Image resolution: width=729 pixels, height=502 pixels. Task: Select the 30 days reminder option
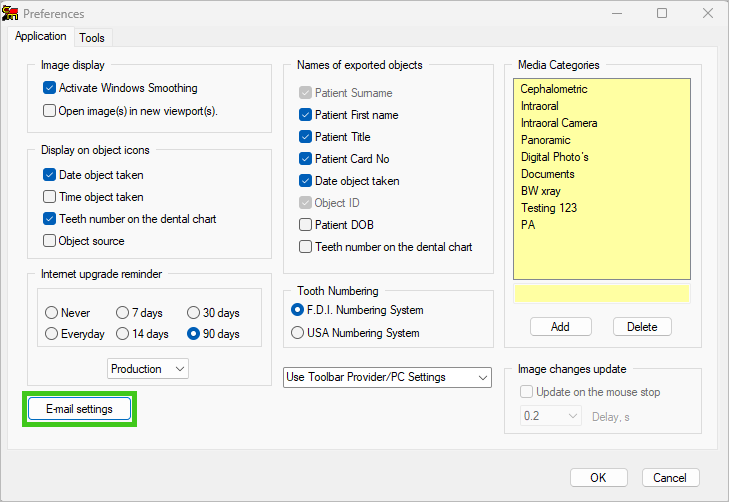coord(193,312)
